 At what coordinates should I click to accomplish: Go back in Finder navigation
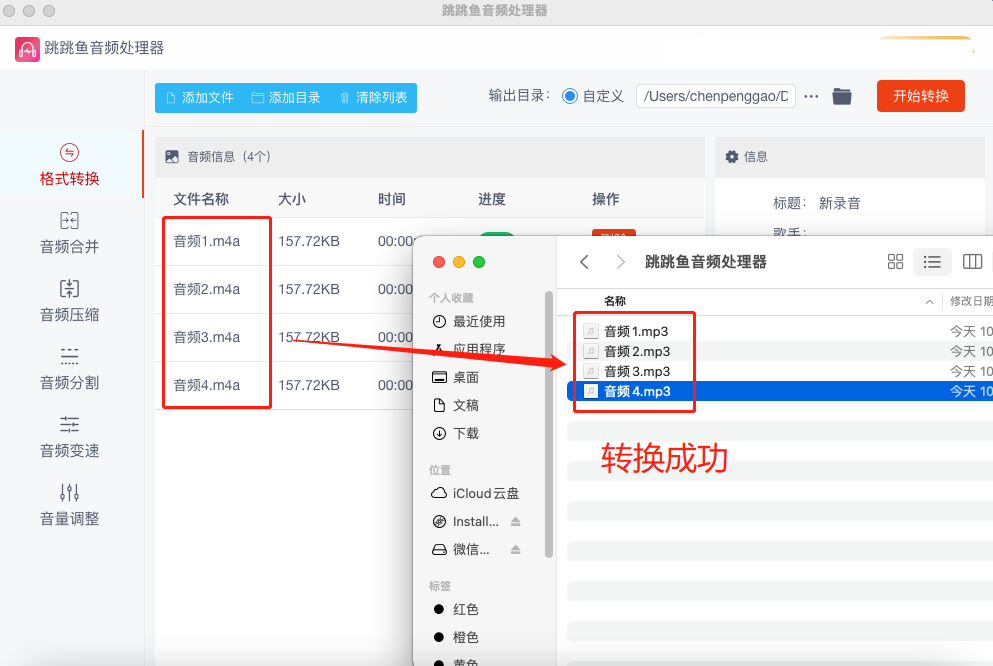pos(584,262)
